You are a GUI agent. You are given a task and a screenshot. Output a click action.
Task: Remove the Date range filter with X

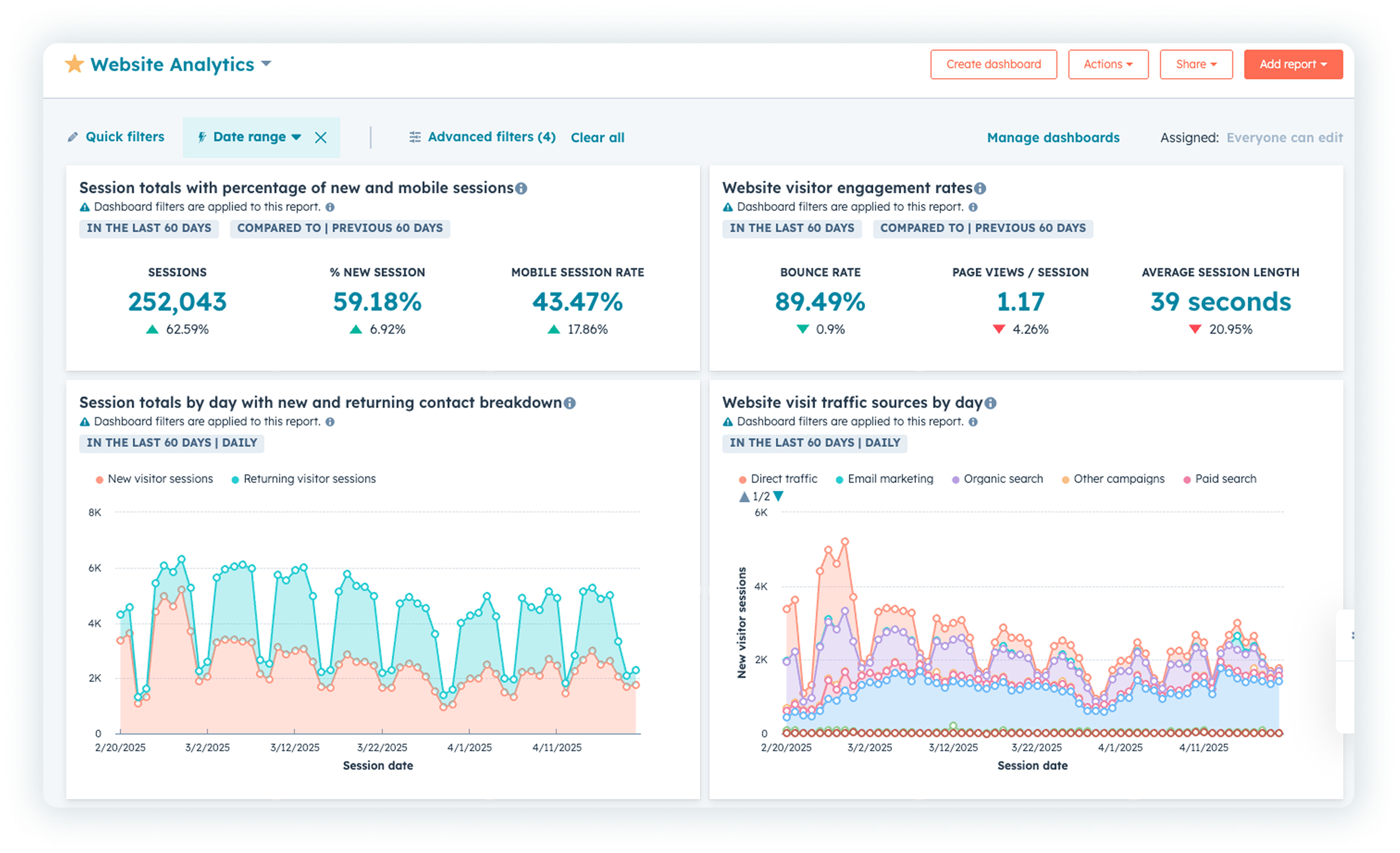[321, 137]
